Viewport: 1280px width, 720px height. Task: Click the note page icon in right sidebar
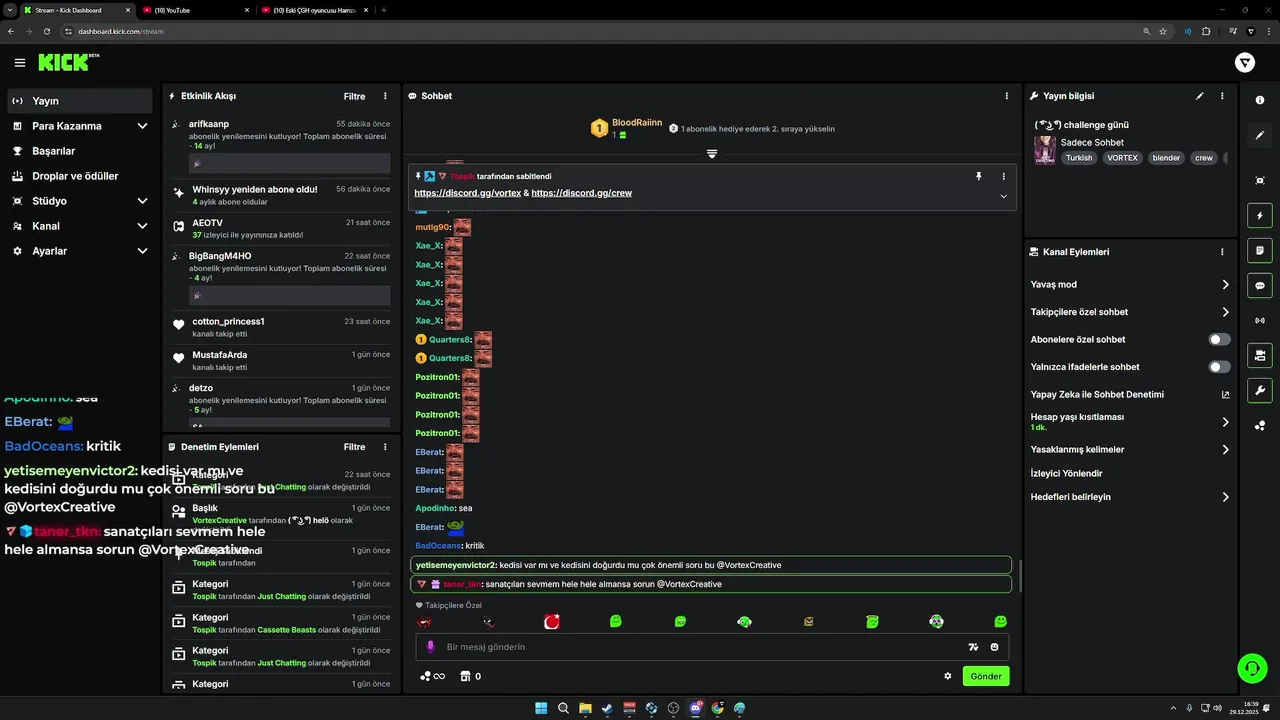click(x=1260, y=250)
